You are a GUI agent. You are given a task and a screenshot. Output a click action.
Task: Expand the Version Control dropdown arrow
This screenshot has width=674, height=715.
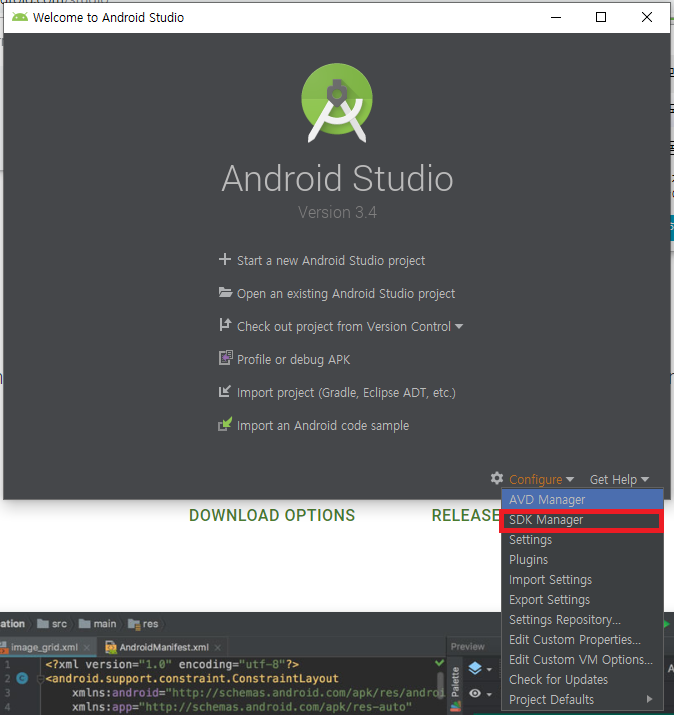459,326
